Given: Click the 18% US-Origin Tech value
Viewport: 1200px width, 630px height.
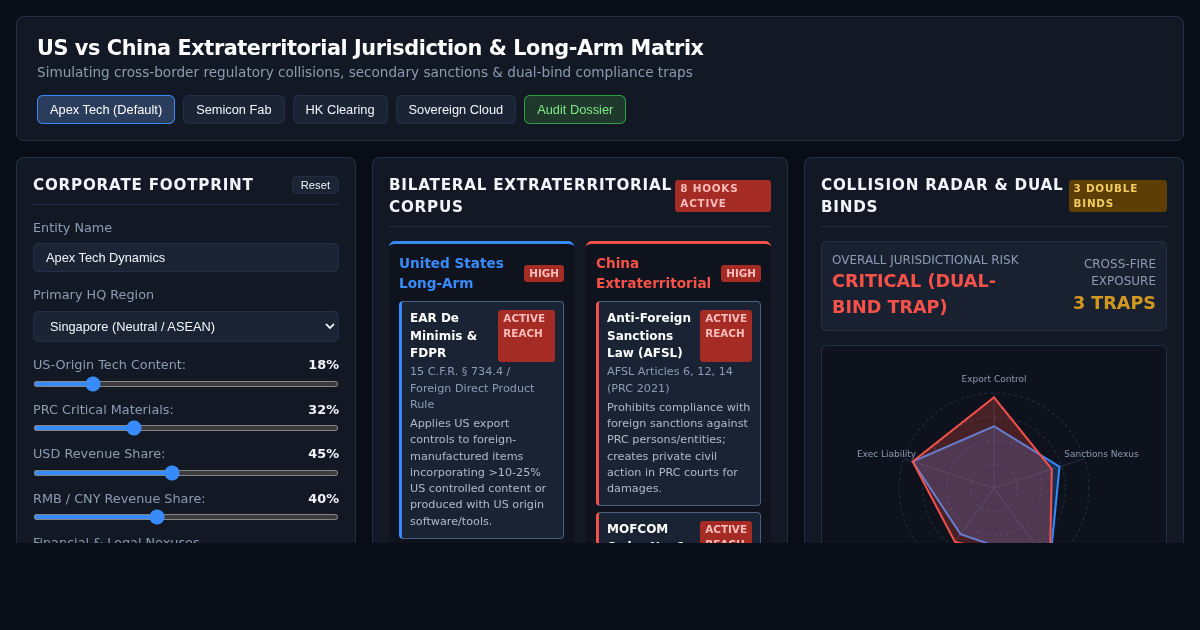Looking at the screenshot, I should point(323,365).
